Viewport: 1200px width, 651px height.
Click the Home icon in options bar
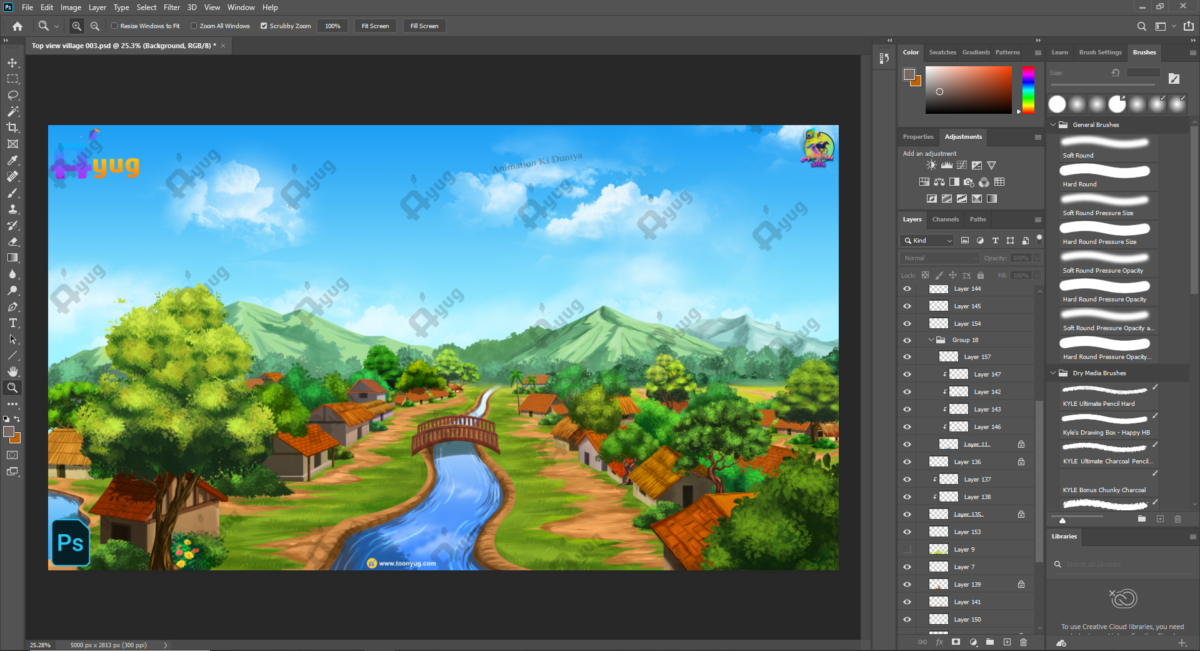pos(17,25)
